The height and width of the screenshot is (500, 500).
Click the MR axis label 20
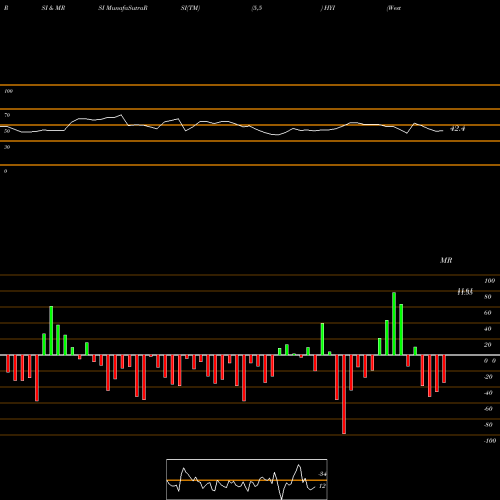pos(488,345)
